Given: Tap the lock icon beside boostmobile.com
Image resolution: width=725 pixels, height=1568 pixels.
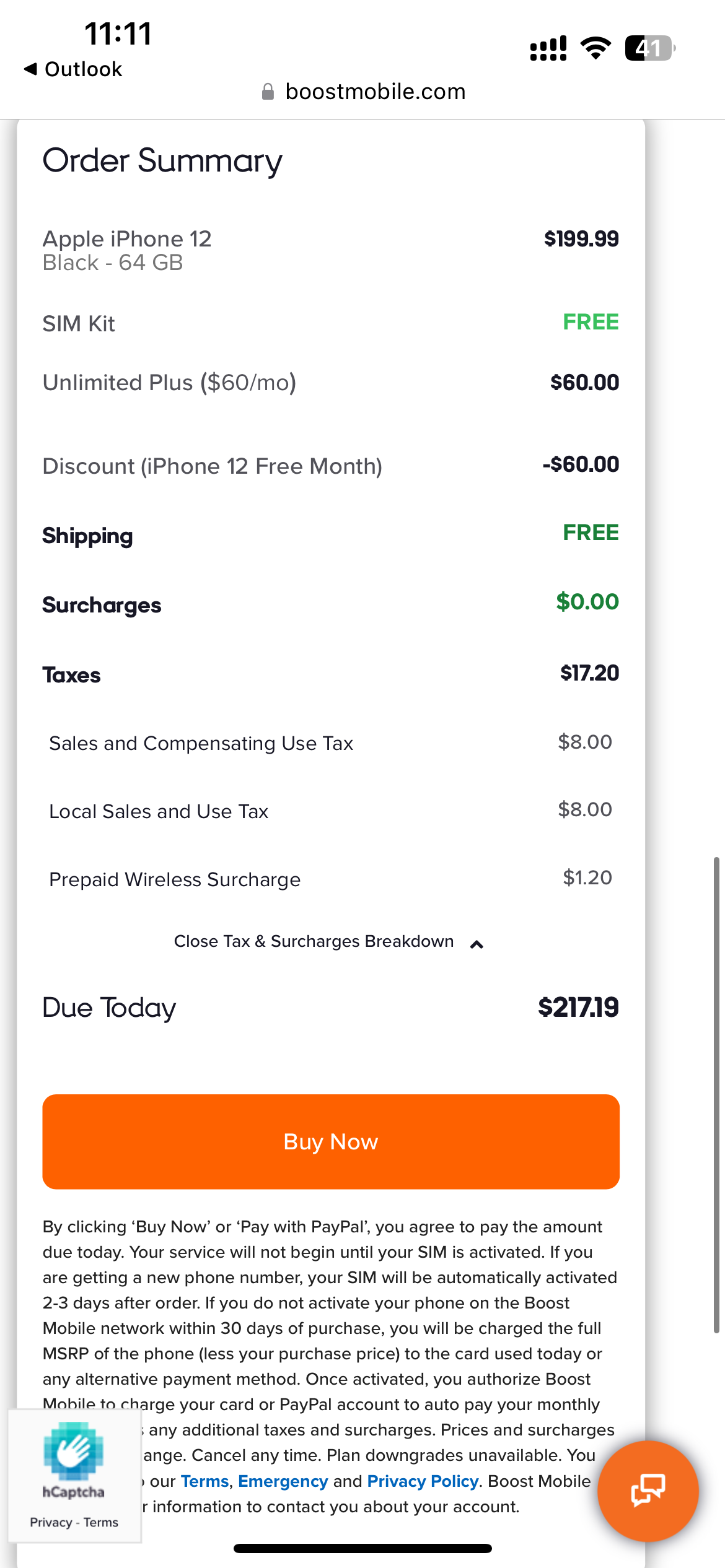Looking at the screenshot, I should tap(268, 92).
